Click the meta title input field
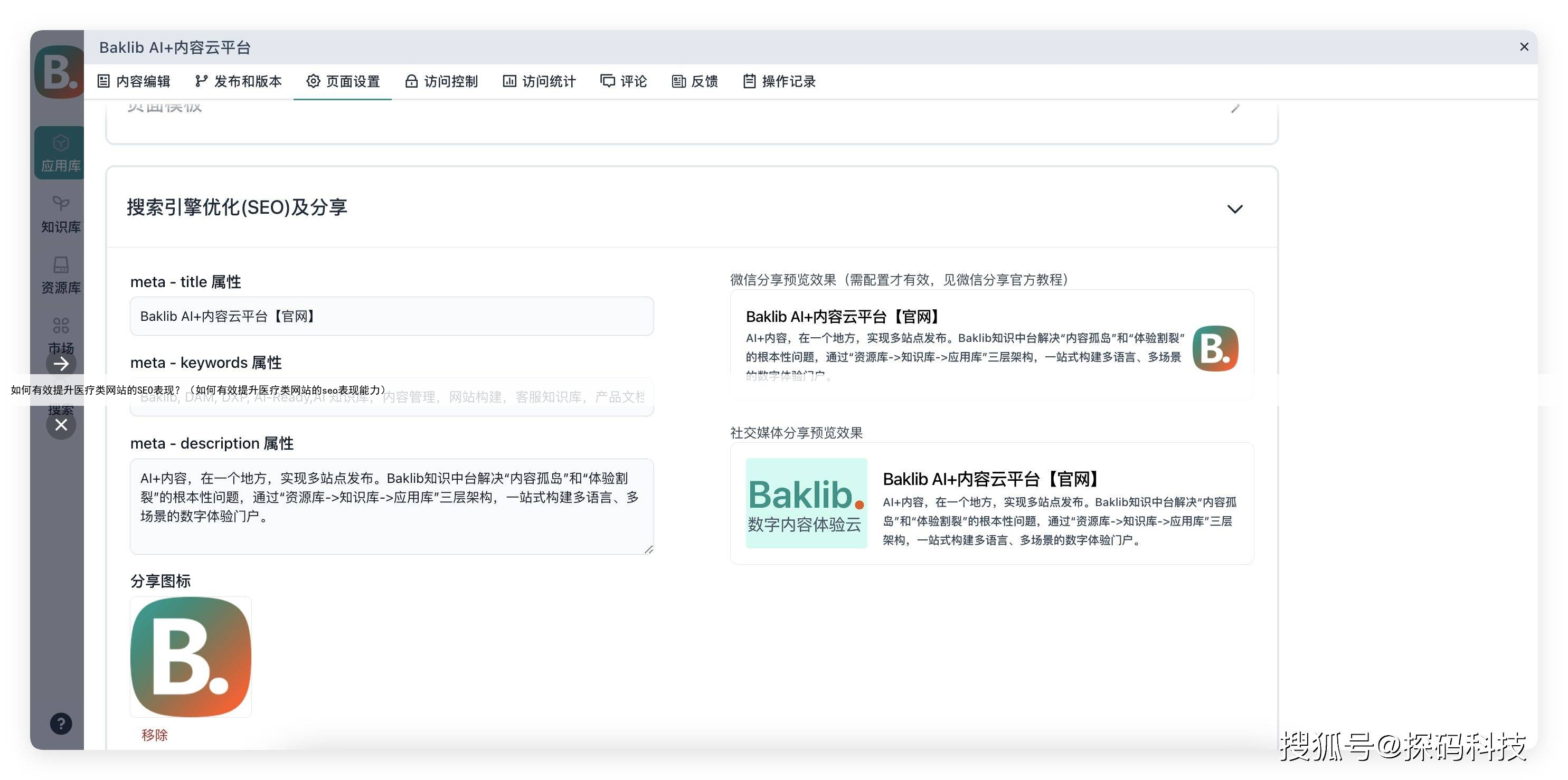The image size is (1568, 780). (x=391, y=317)
